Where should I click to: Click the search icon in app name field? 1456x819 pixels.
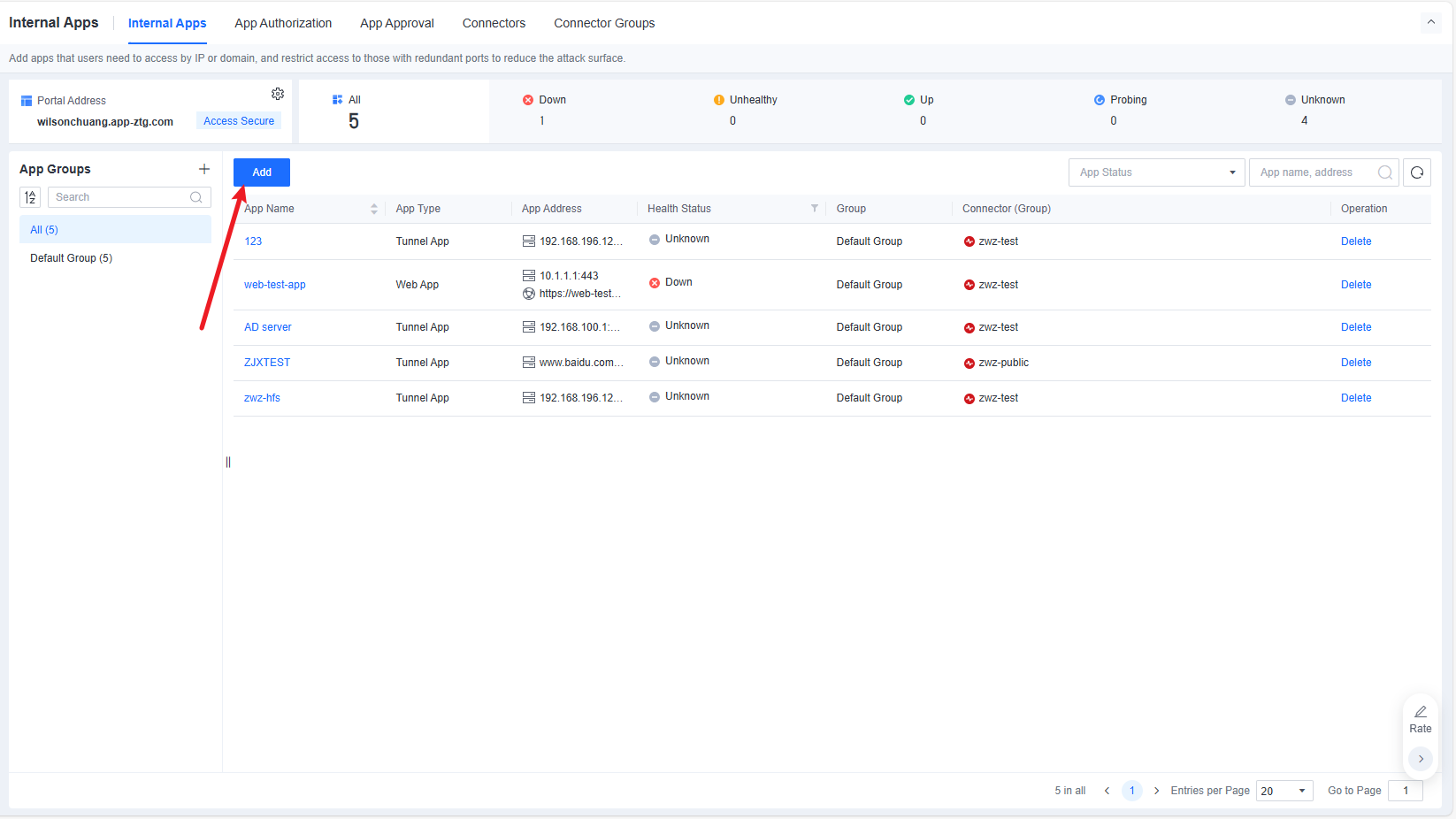(1385, 172)
